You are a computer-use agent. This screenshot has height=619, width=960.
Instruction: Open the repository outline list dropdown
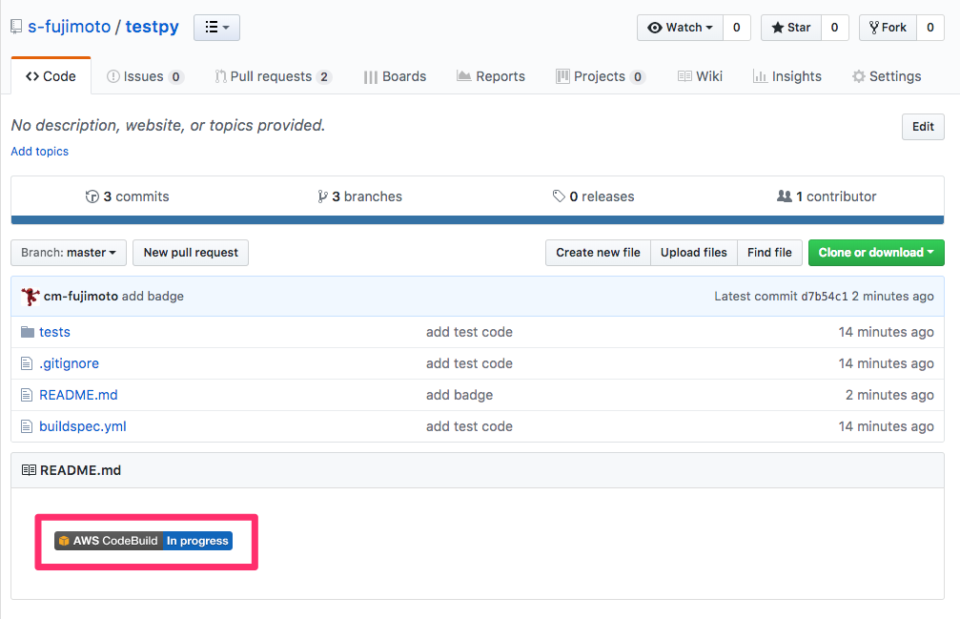(216, 27)
